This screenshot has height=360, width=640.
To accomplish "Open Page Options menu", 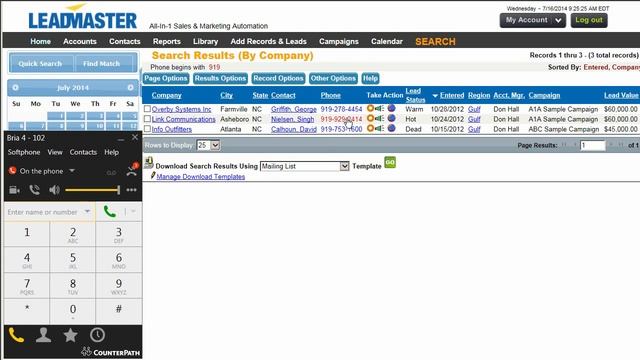I will 166,78.
